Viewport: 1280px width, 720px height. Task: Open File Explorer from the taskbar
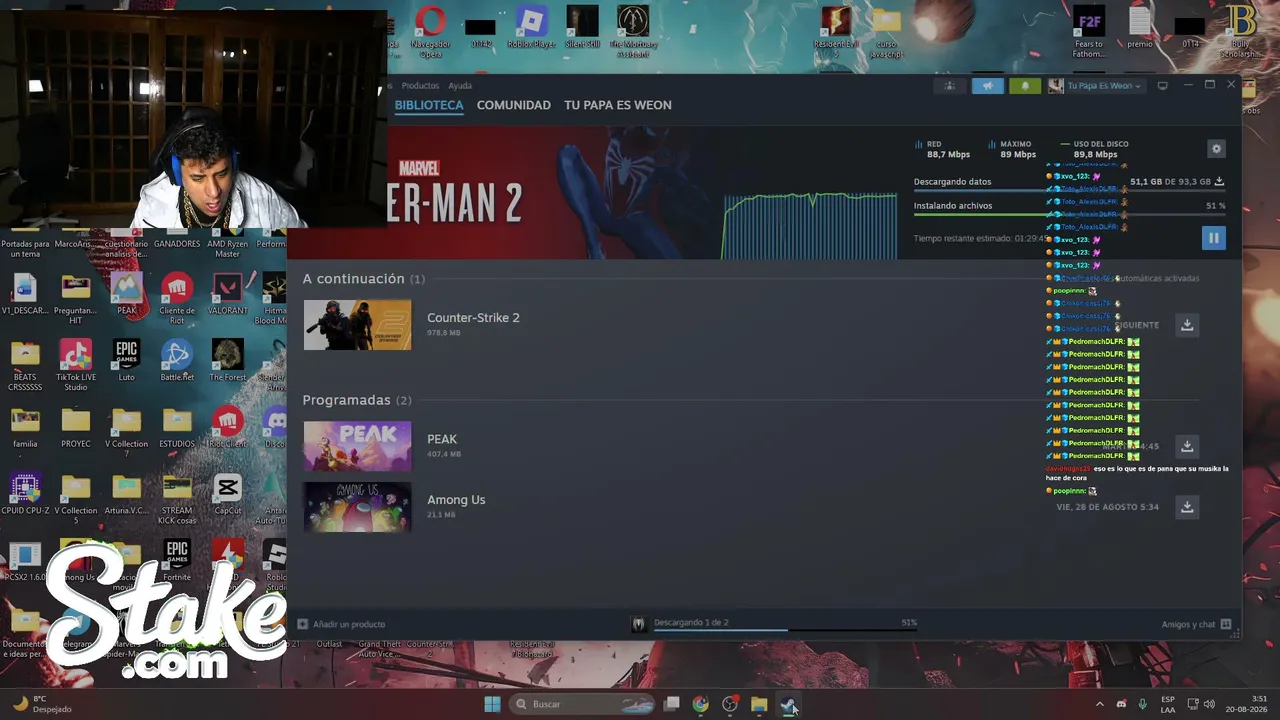coord(759,704)
